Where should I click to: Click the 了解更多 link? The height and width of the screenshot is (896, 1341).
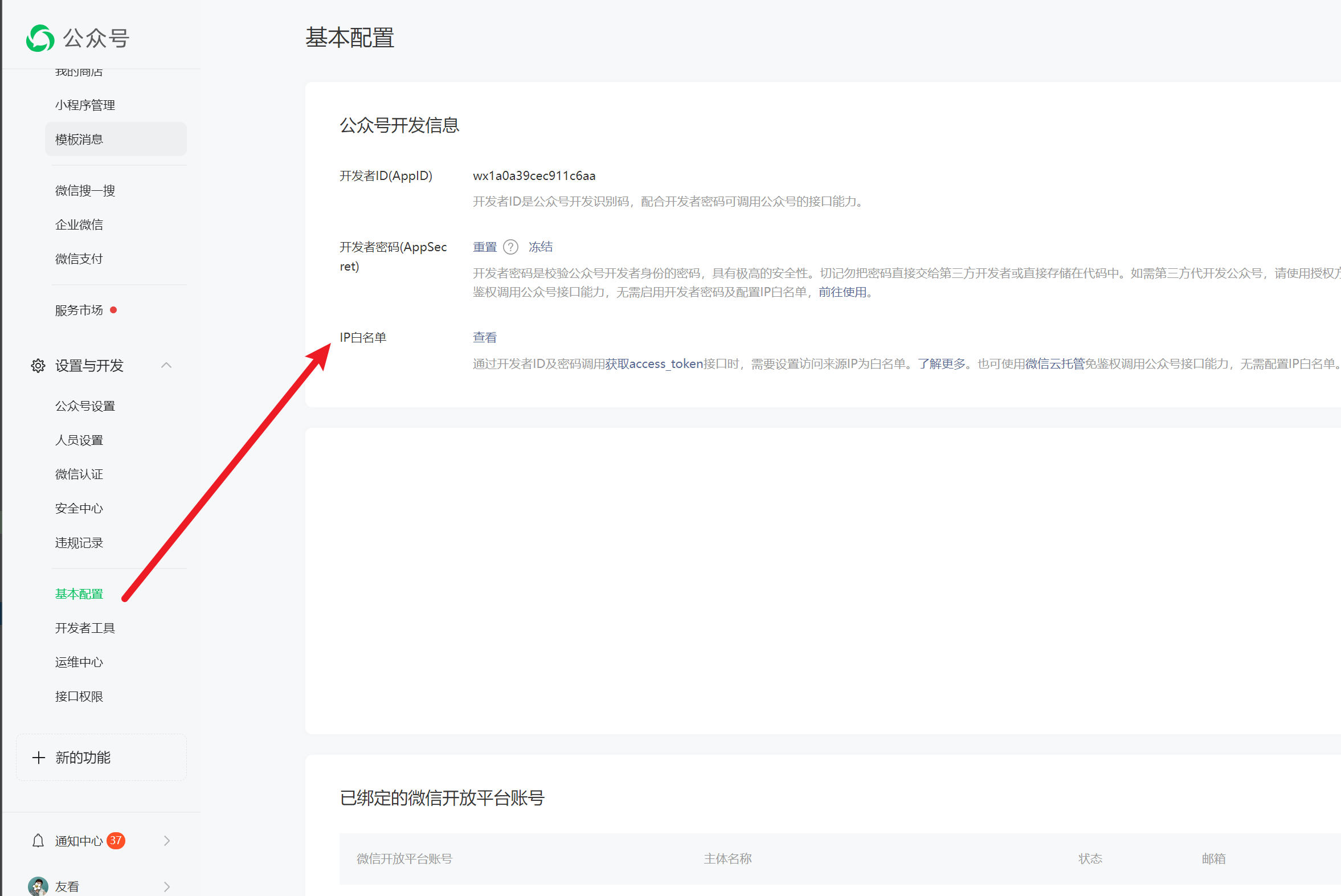[942, 364]
